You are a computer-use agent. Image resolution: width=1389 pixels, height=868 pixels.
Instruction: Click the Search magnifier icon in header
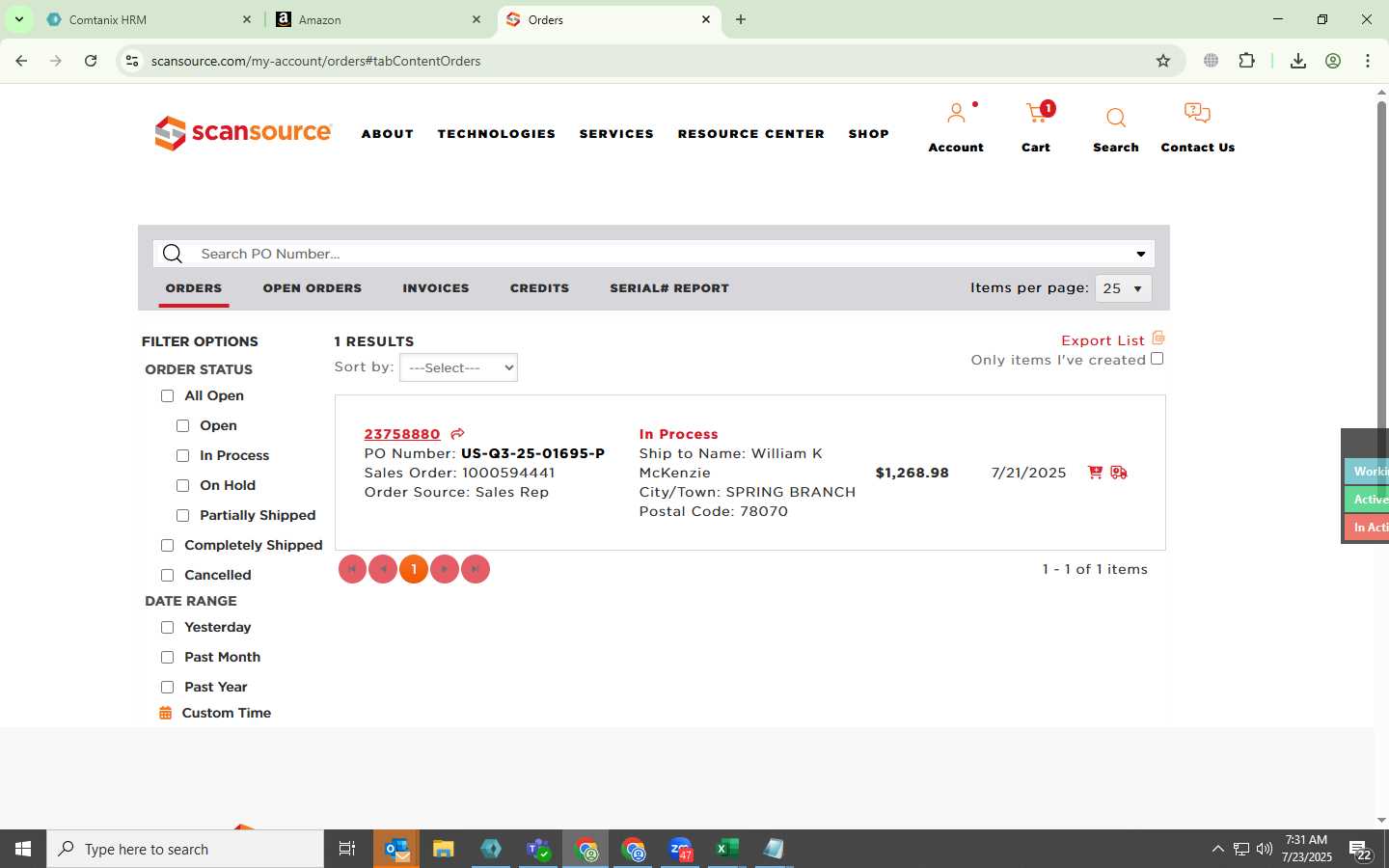(1116, 118)
